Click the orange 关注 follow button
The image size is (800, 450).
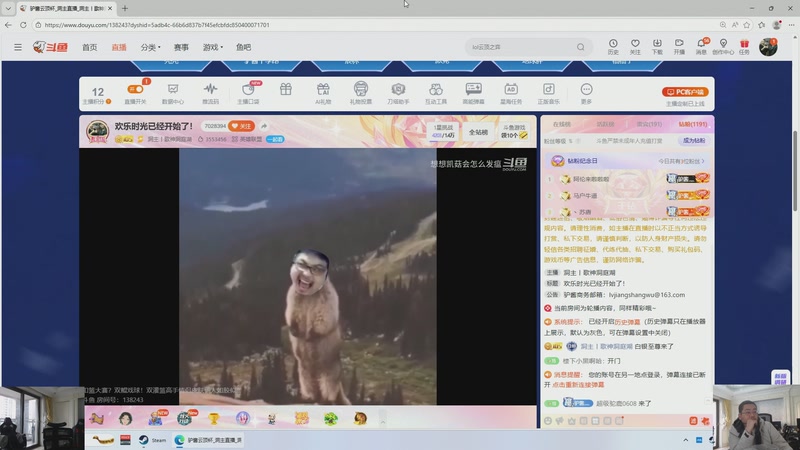pyautogui.click(x=241, y=126)
